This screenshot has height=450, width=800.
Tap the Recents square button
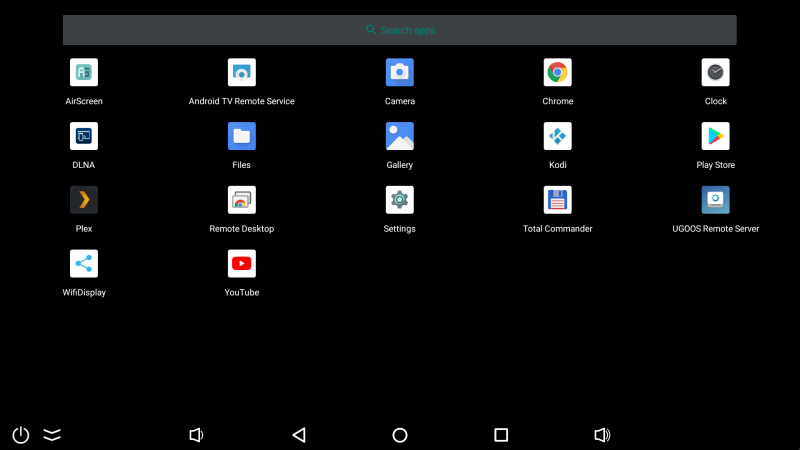[x=501, y=435]
